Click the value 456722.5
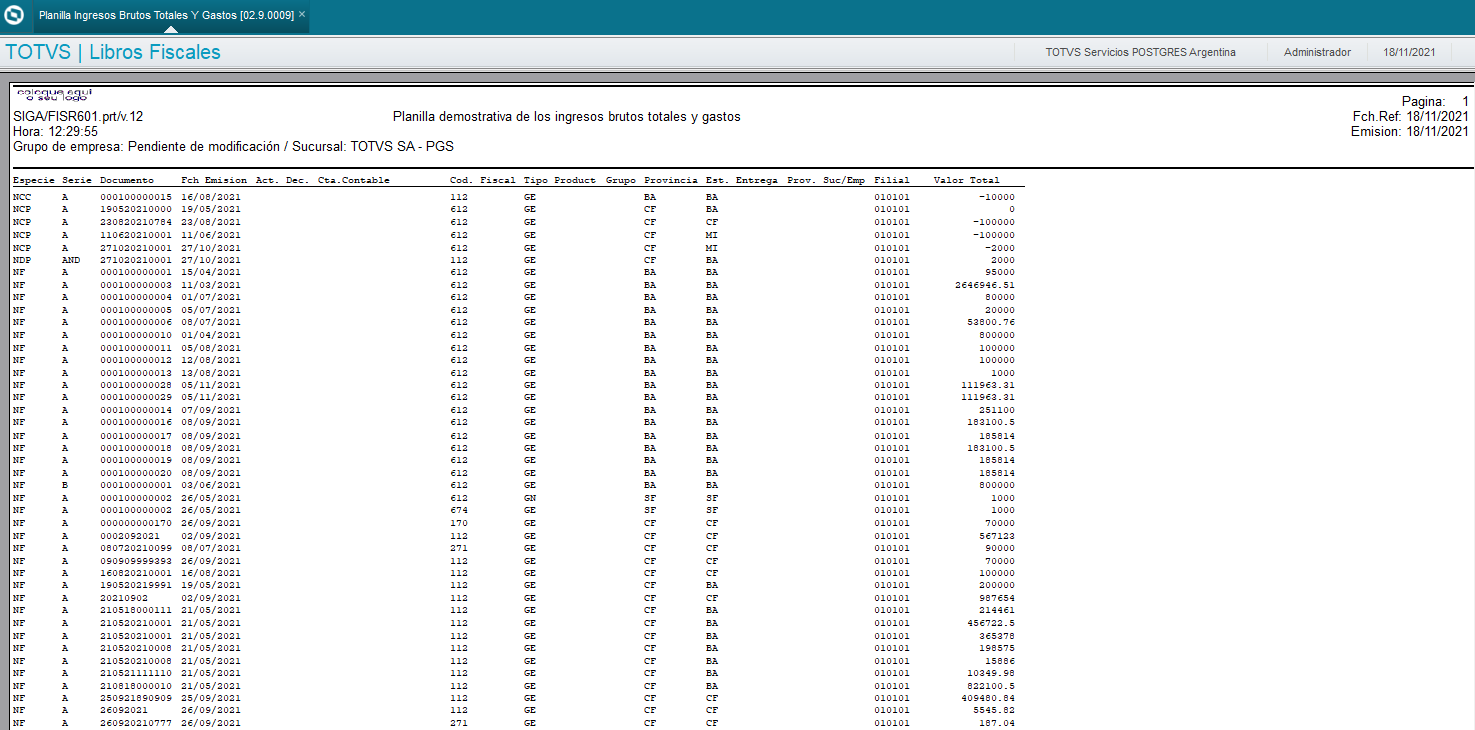This screenshot has width=1475, height=730. (x=991, y=623)
